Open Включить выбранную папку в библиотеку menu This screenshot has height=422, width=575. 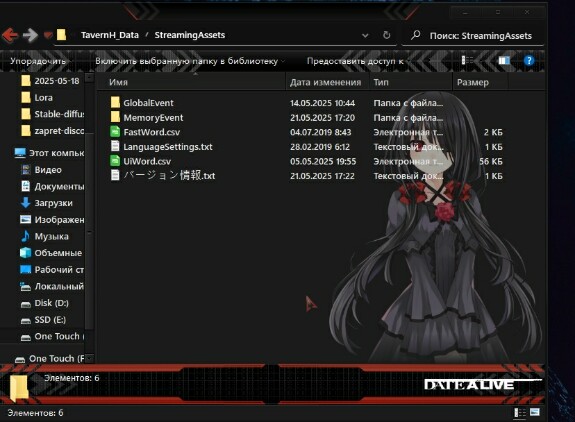pos(188,61)
